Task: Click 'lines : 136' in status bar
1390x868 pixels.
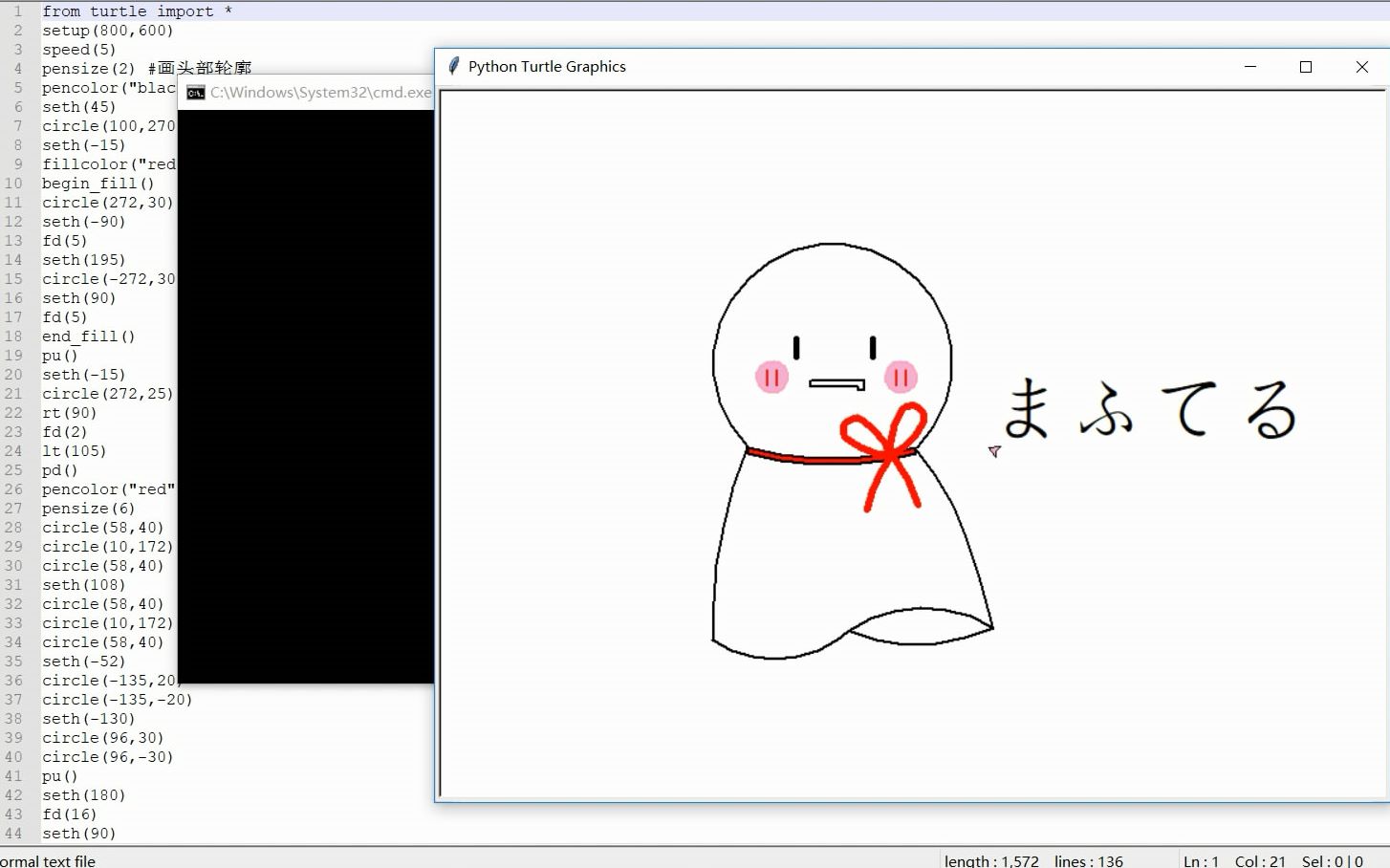Action: tap(1089, 860)
